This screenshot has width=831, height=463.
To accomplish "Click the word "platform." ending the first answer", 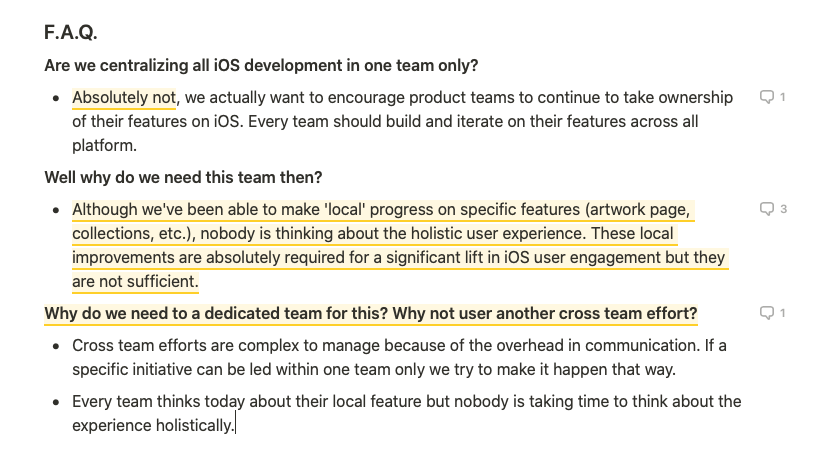I will point(104,145).
